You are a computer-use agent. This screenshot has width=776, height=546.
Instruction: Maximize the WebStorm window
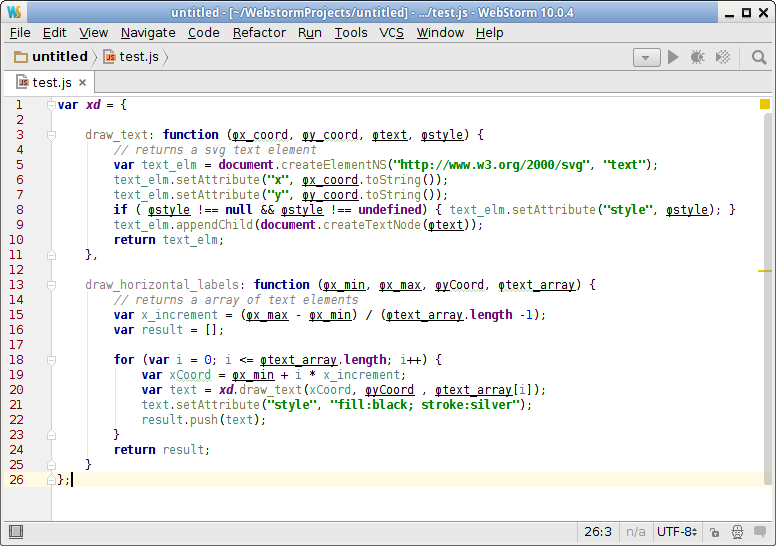click(746, 13)
